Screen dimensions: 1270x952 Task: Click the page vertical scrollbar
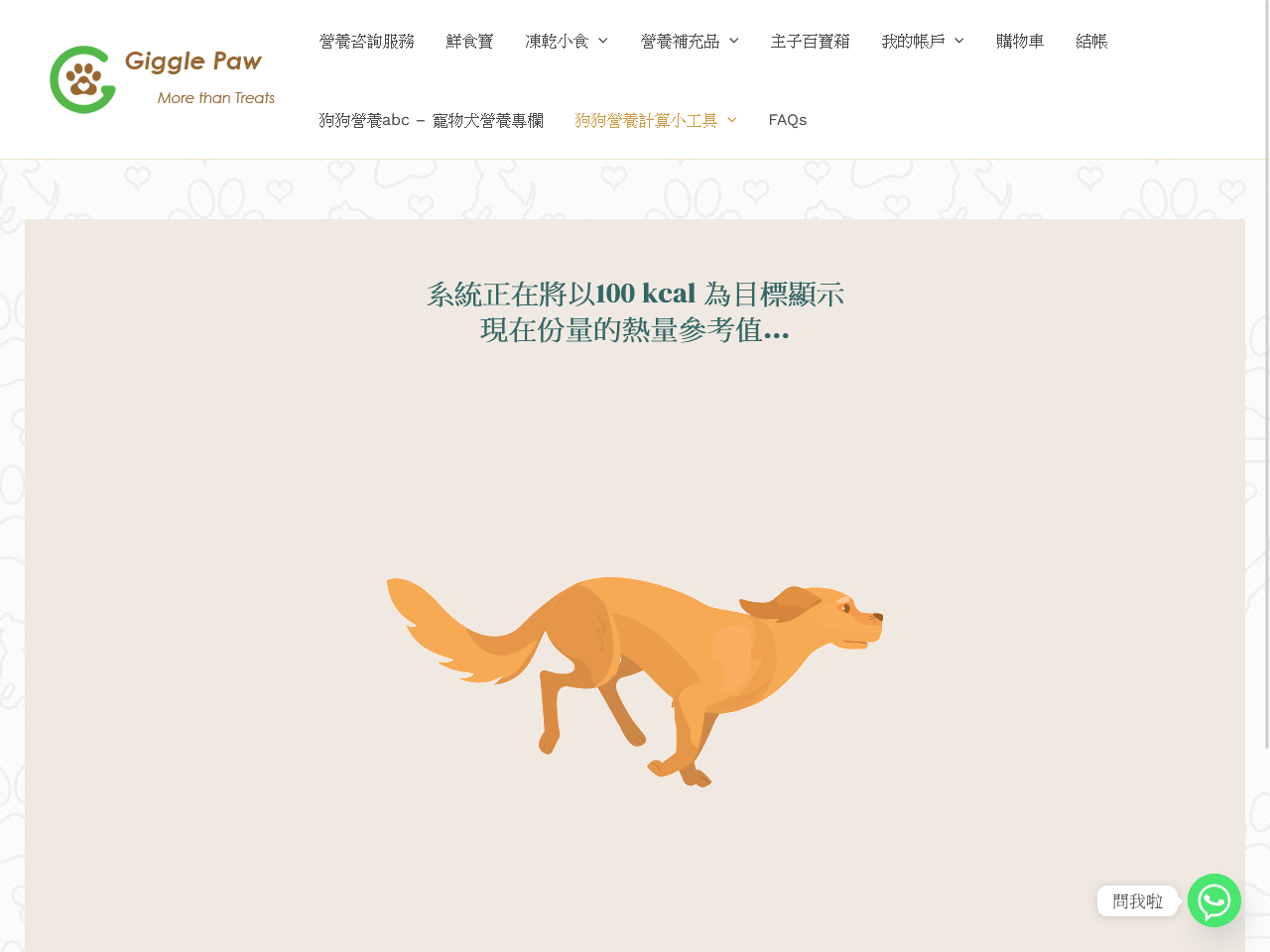click(1267, 377)
